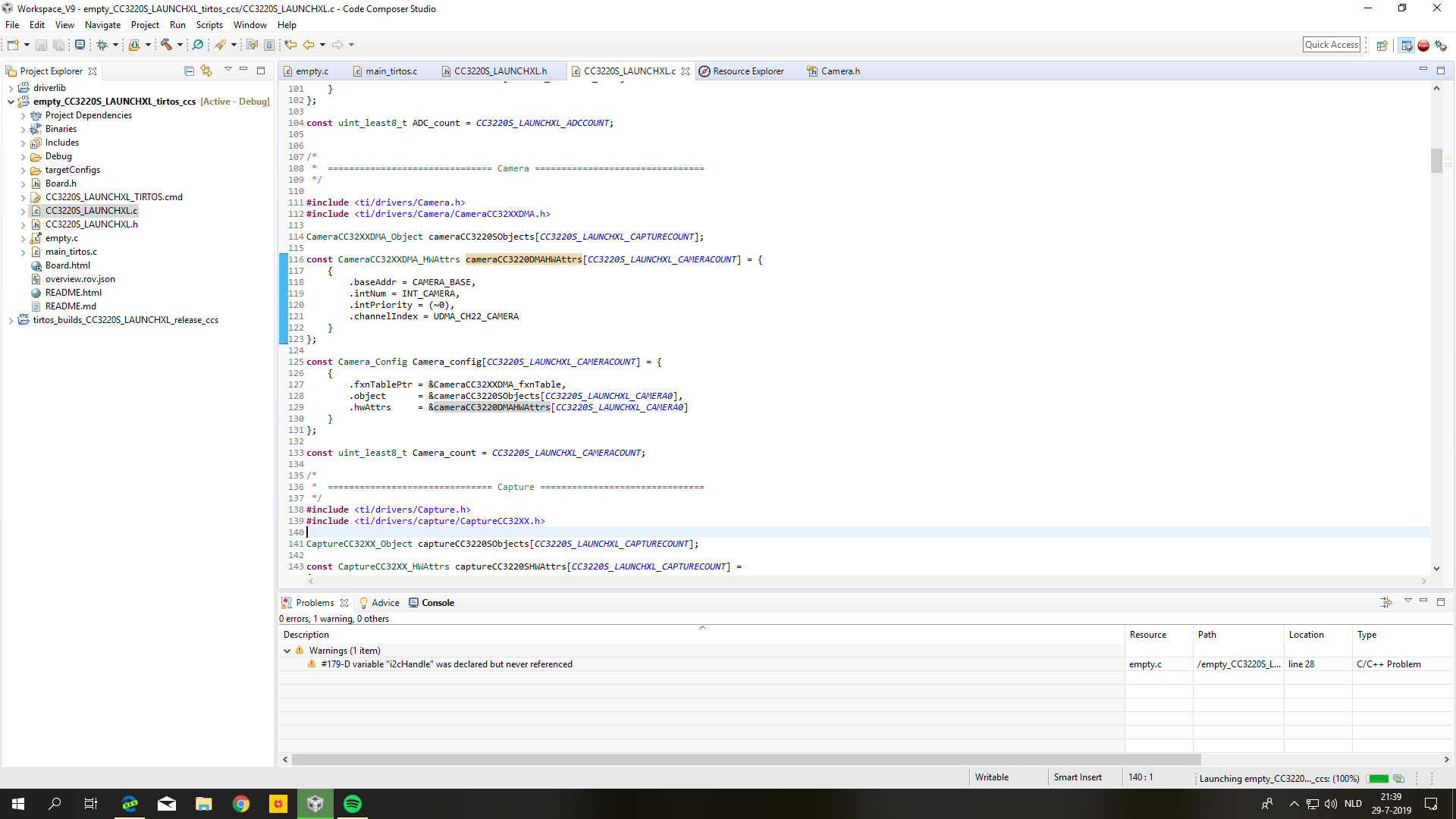Click the Debug bug icon in toolbar
1456x819 pixels.
pos(102,45)
